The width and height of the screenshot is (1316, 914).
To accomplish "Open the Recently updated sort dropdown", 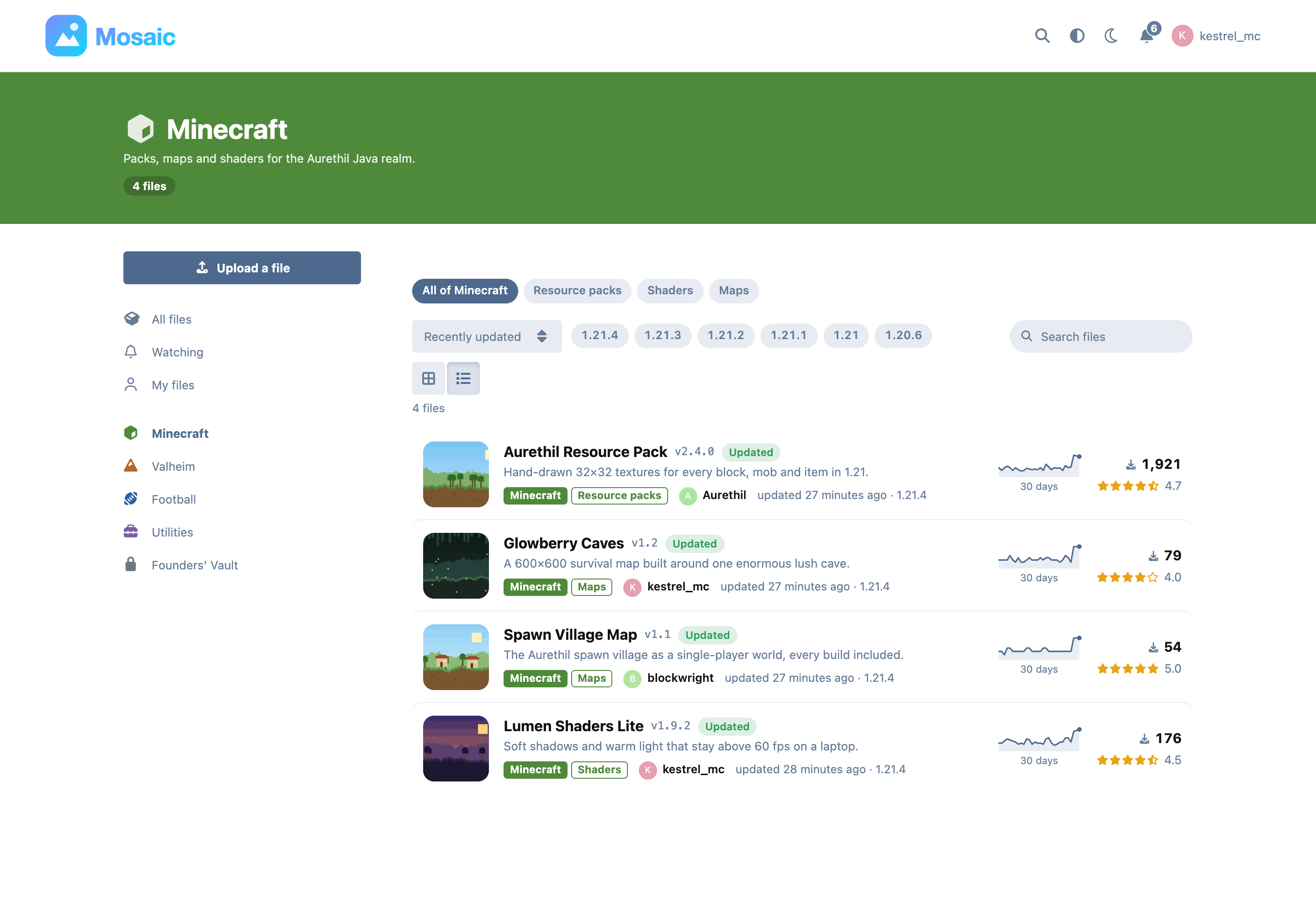I will coord(487,336).
